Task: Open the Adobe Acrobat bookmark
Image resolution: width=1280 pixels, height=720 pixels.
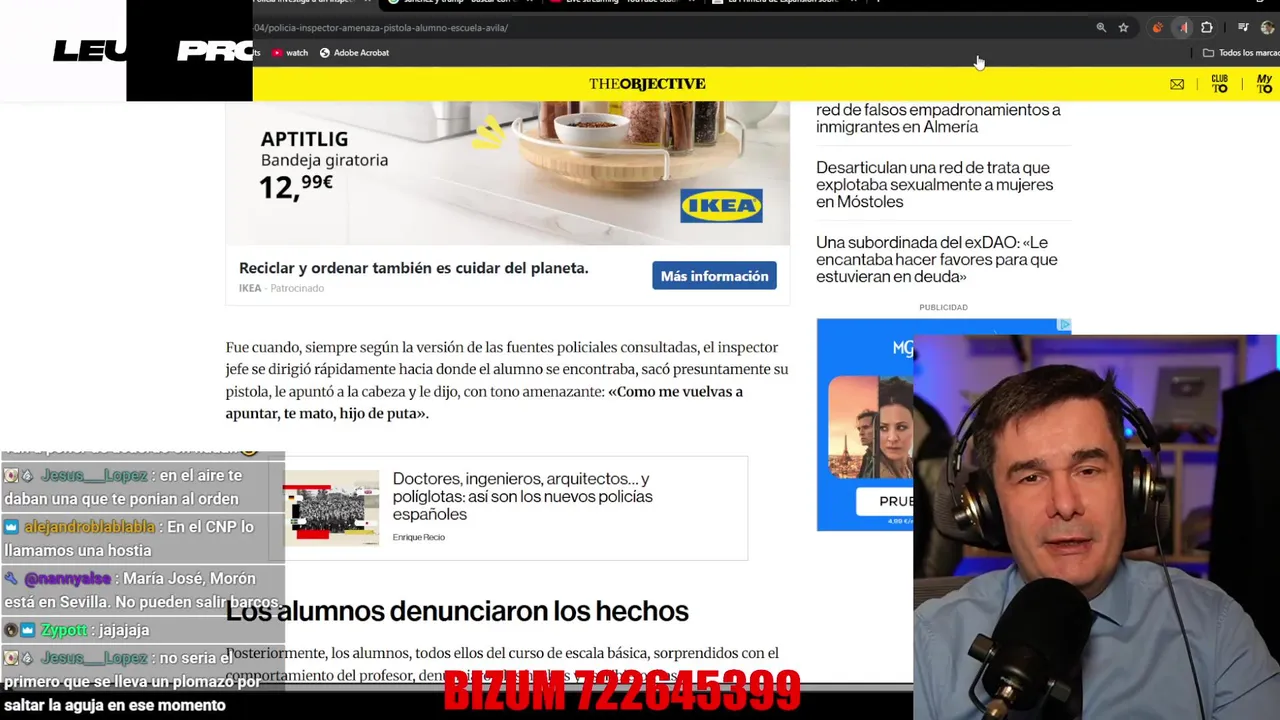Action: point(354,53)
